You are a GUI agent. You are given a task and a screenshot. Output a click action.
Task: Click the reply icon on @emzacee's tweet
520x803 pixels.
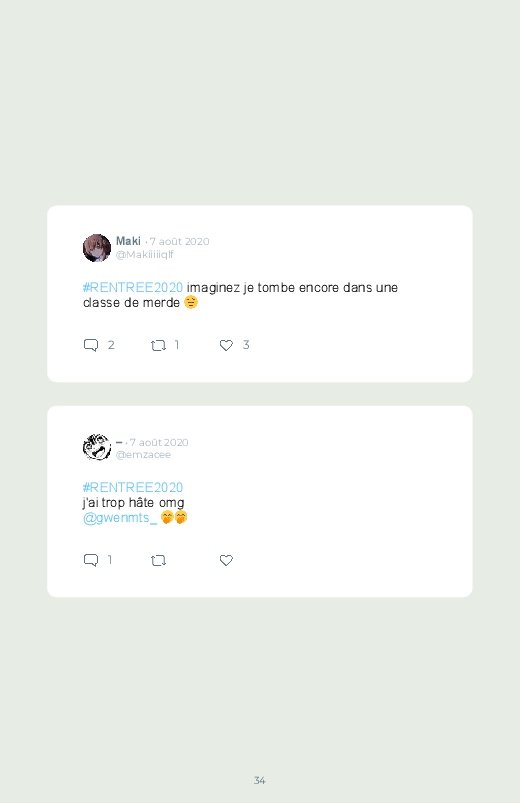click(x=91, y=560)
